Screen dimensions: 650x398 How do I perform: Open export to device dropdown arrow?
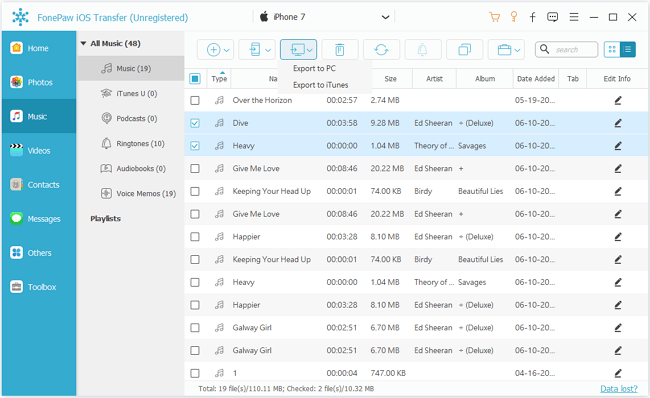click(x=268, y=50)
